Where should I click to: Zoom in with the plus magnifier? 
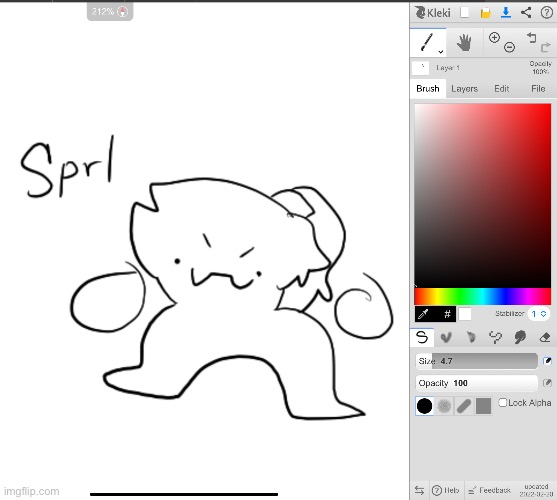point(494,37)
